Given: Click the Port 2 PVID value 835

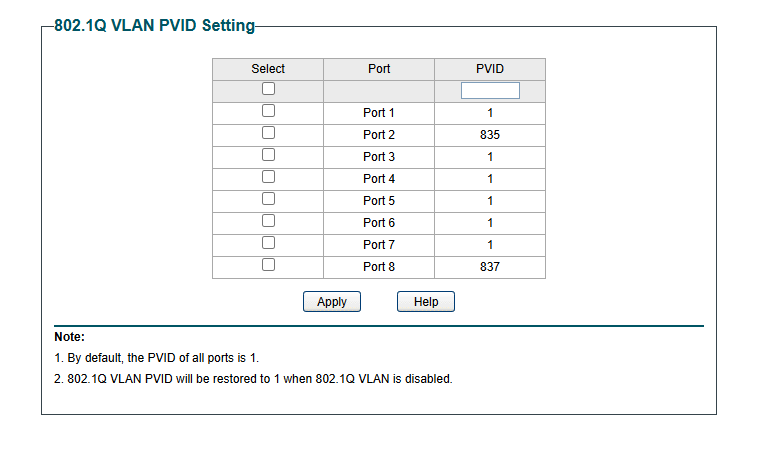Looking at the screenshot, I should (x=490, y=135).
